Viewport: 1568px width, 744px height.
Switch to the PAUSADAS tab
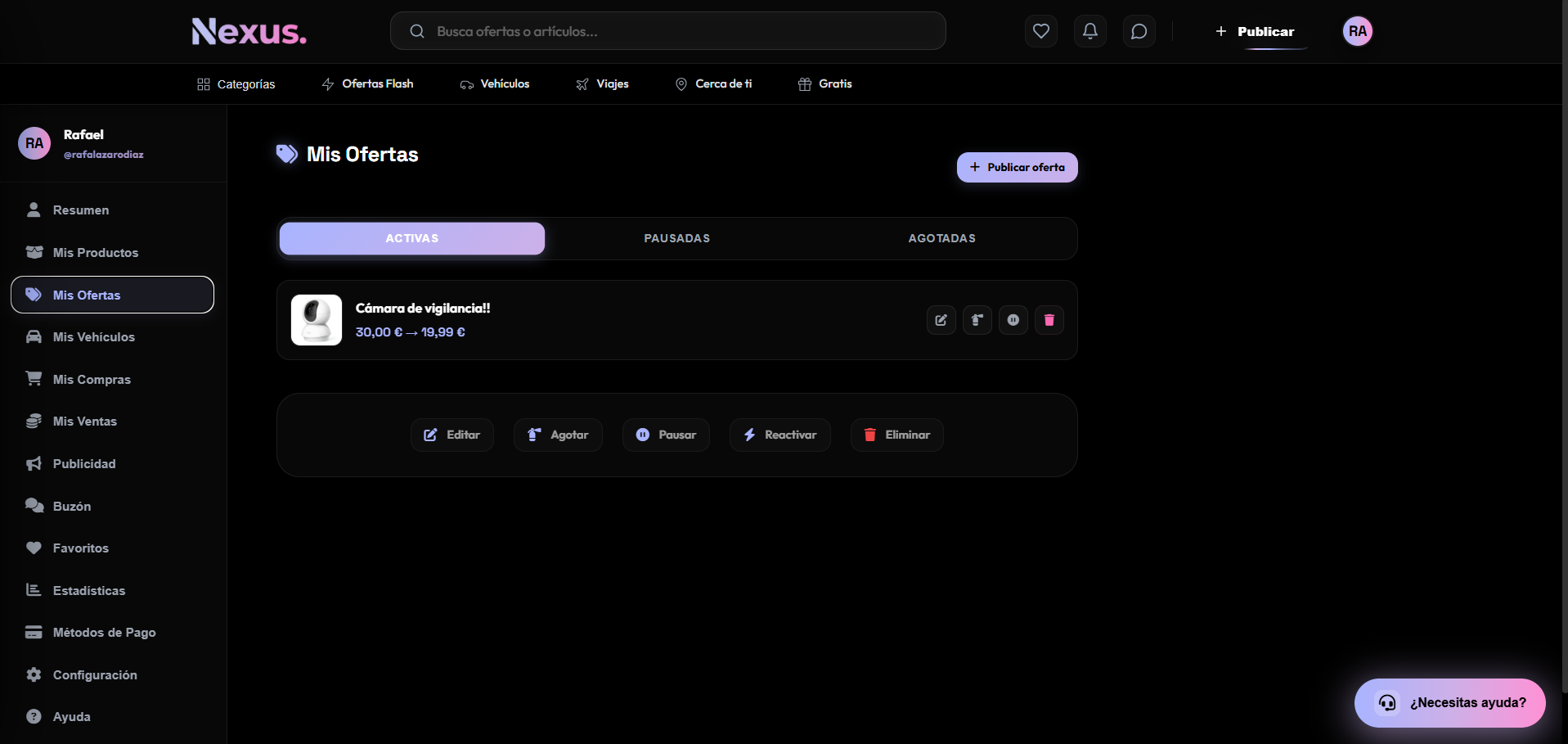click(x=677, y=238)
